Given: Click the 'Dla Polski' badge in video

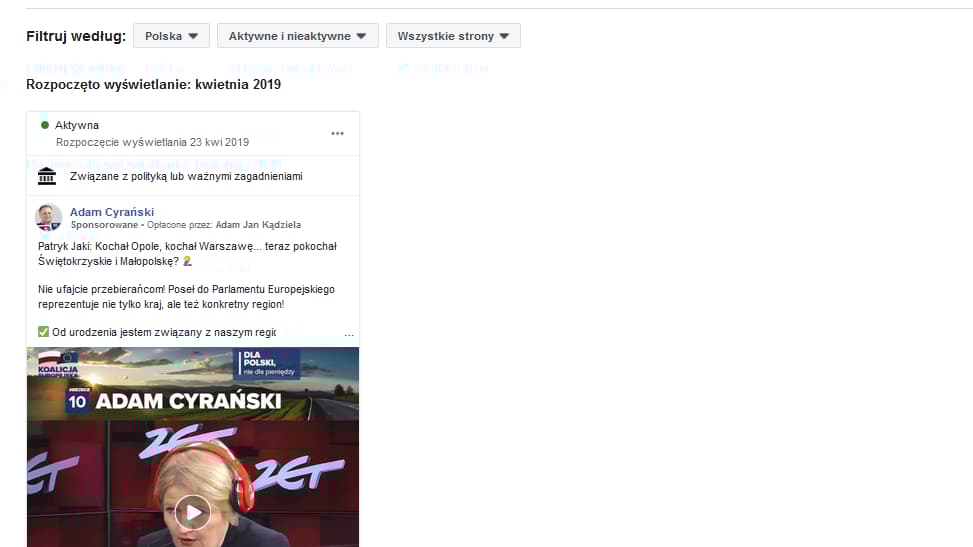Looking at the screenshot, I should 267,364.
